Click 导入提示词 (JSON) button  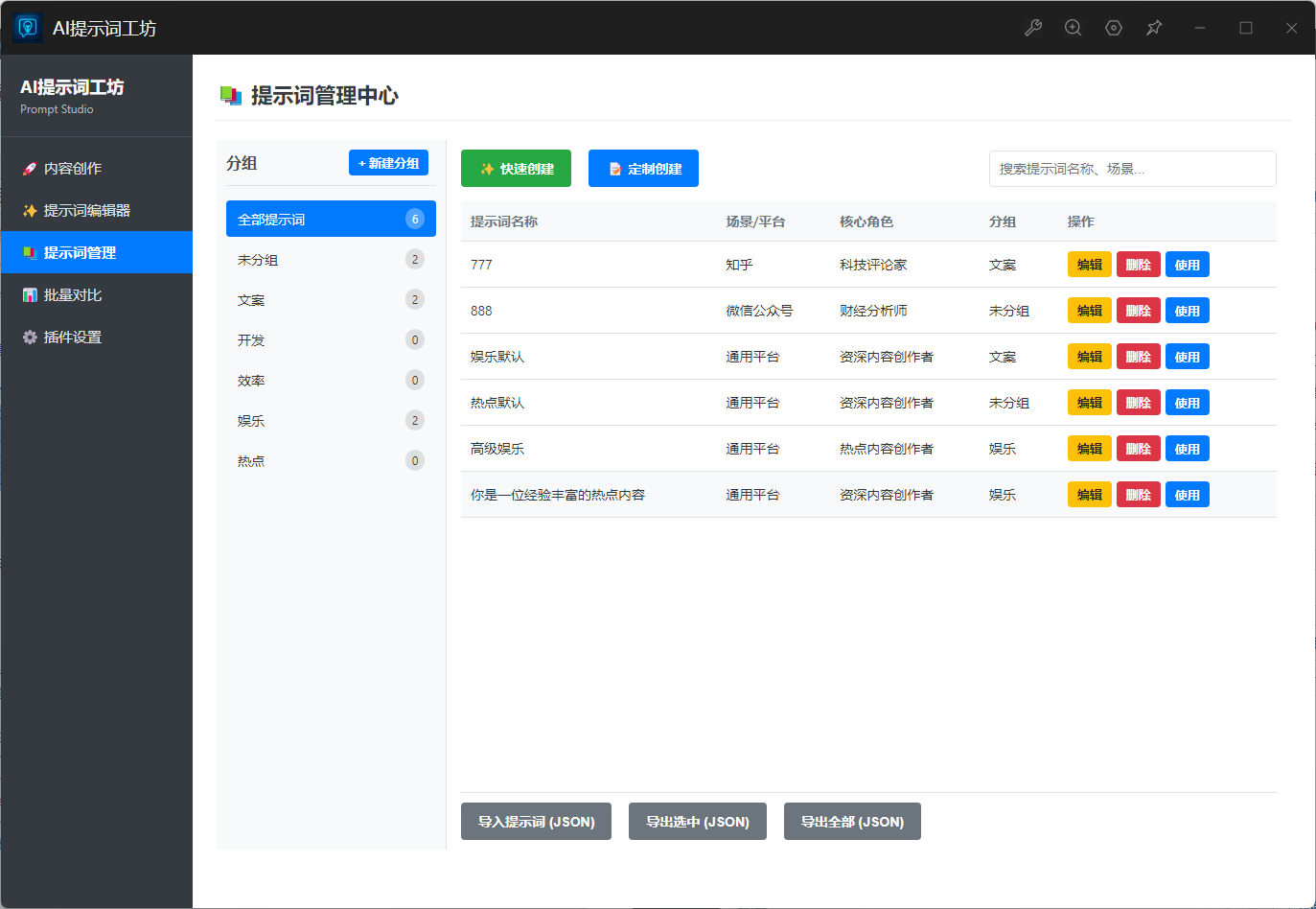tap(536, 822)
